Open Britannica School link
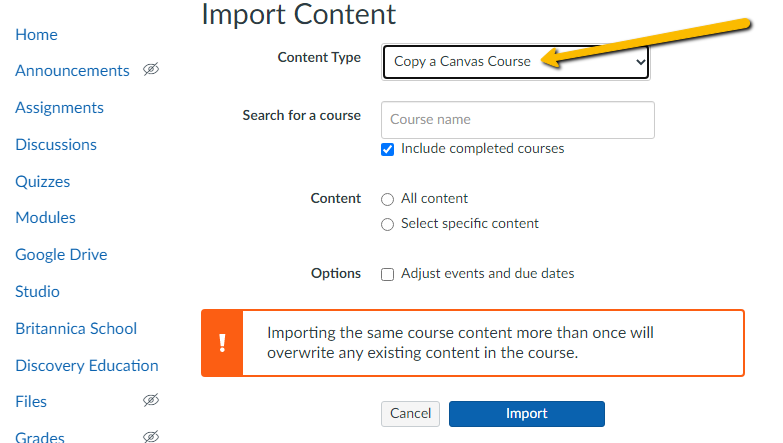Viewport: 783px width, 443px height. coord(76,329)
